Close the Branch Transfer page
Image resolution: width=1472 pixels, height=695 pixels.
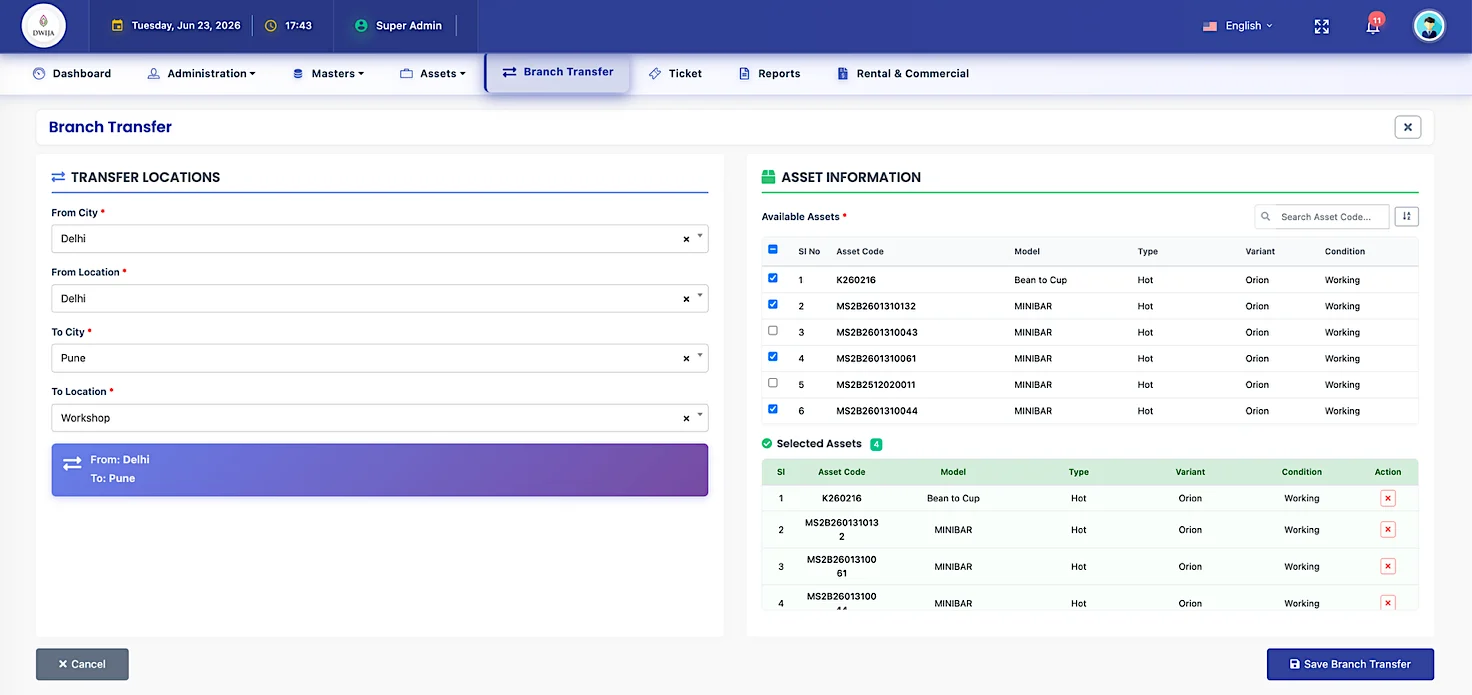[1407, 127]
